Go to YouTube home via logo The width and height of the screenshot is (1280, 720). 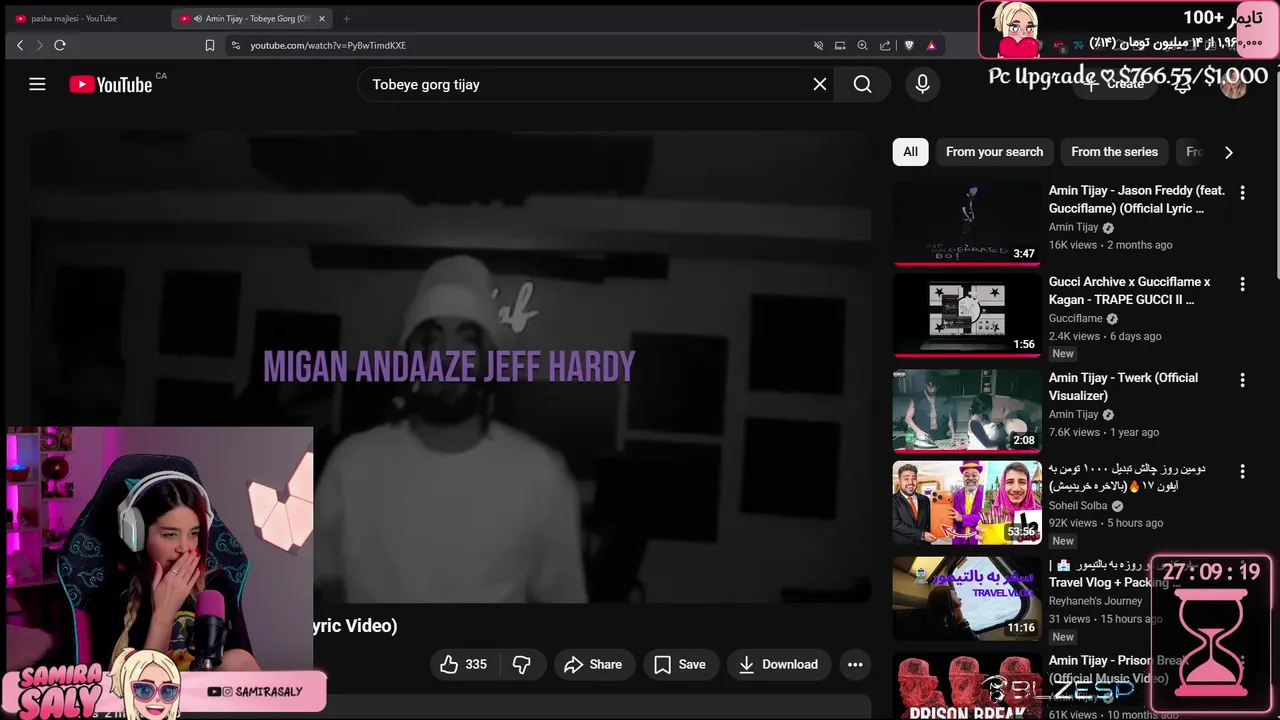click(x=111, y=85)
